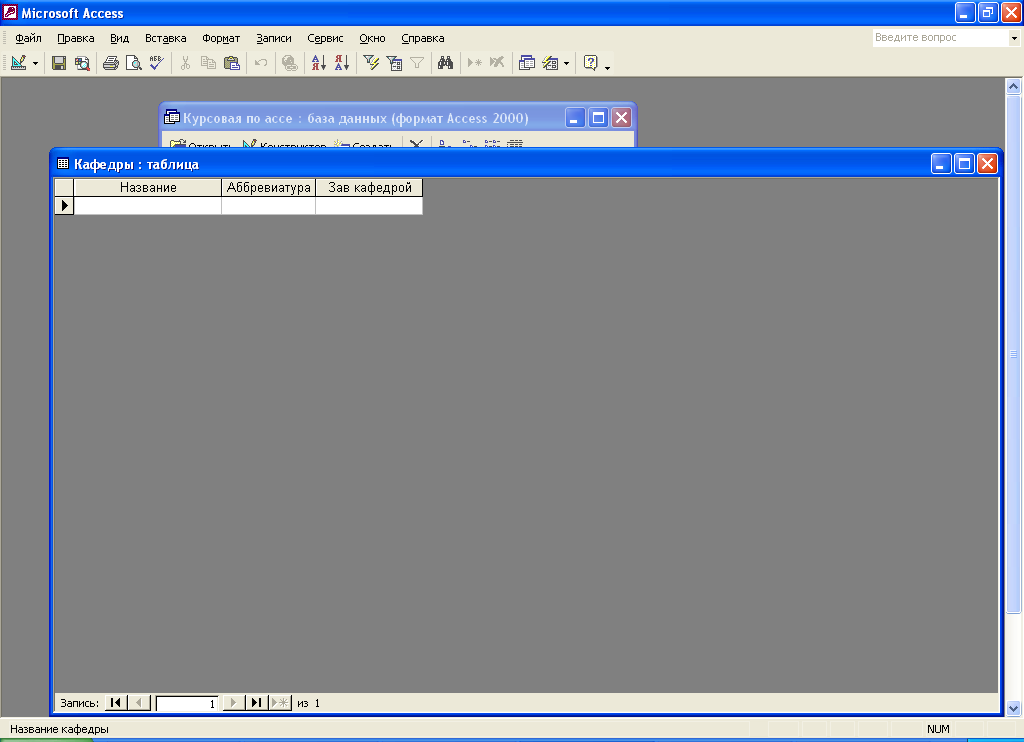Open the Сервис menu

[325, 38]
